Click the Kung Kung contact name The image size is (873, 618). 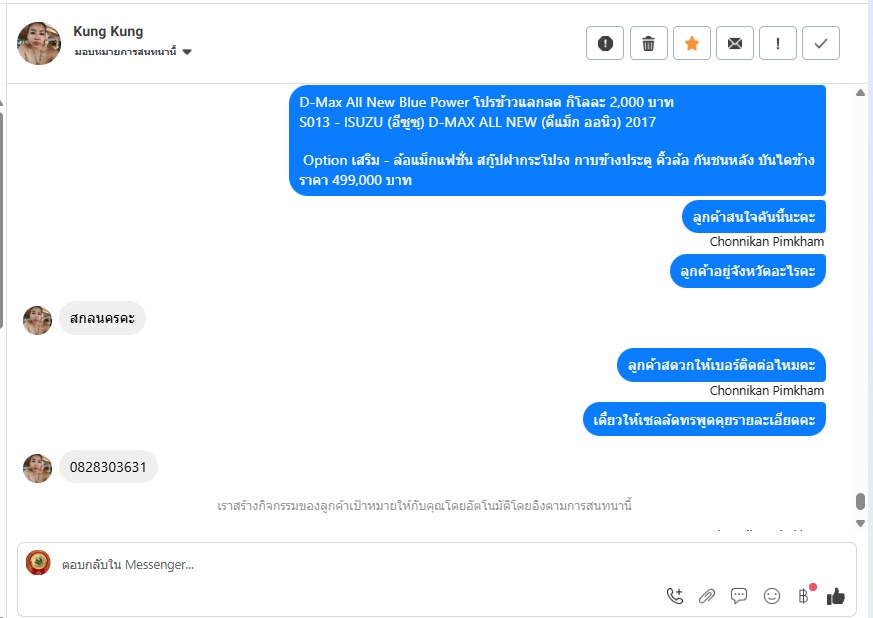108,31
